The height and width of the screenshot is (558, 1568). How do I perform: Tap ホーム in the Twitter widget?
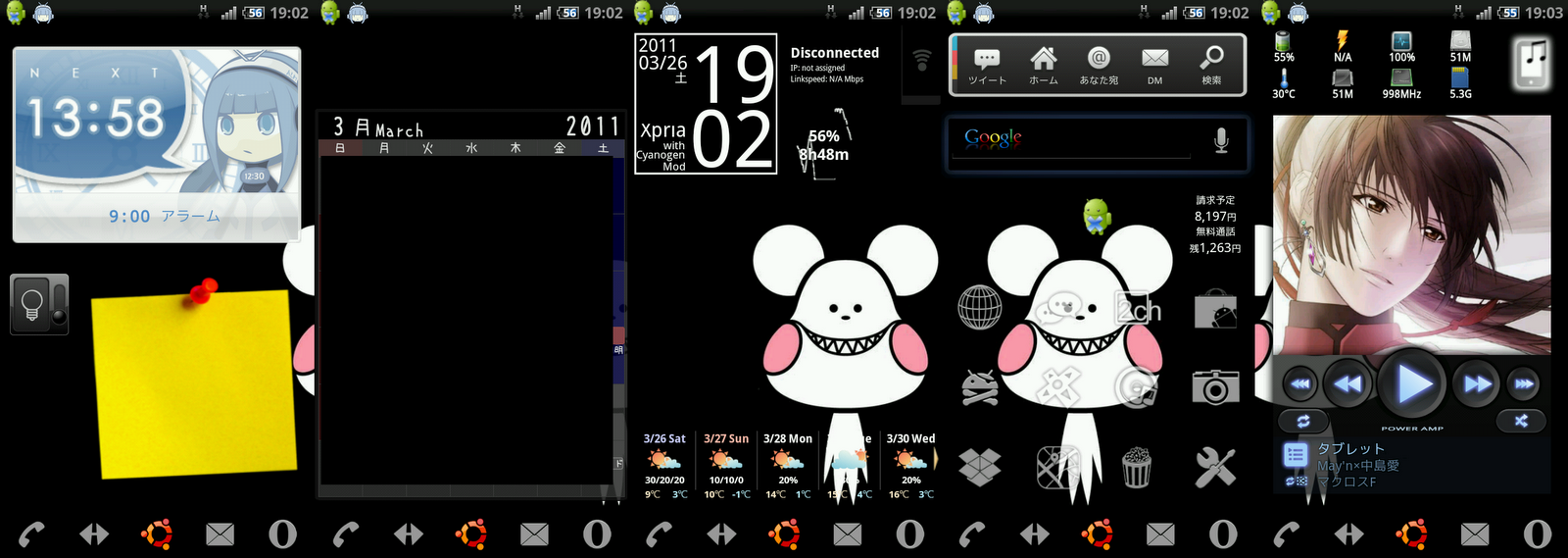coord(1044,66)
